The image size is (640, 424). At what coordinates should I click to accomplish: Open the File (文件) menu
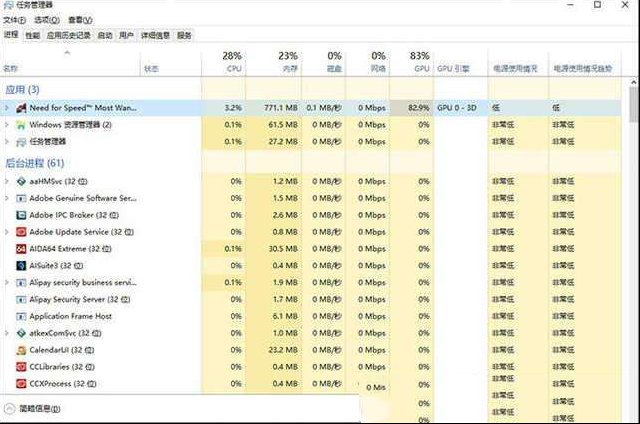(x=14, y=20)
